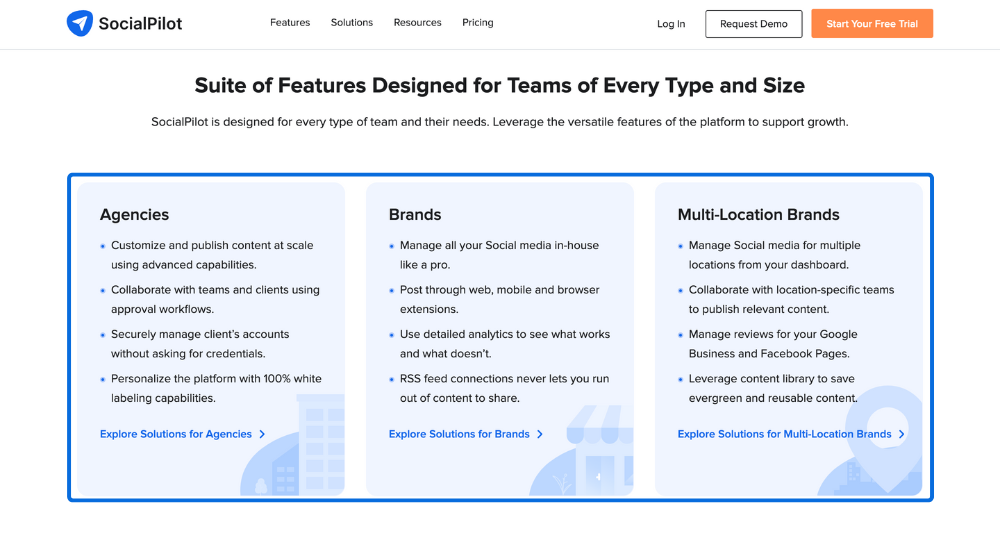Click the Request Demo button
This screenshot has width=1000, height=550.
pyautogui.click(x=754, y=24)
